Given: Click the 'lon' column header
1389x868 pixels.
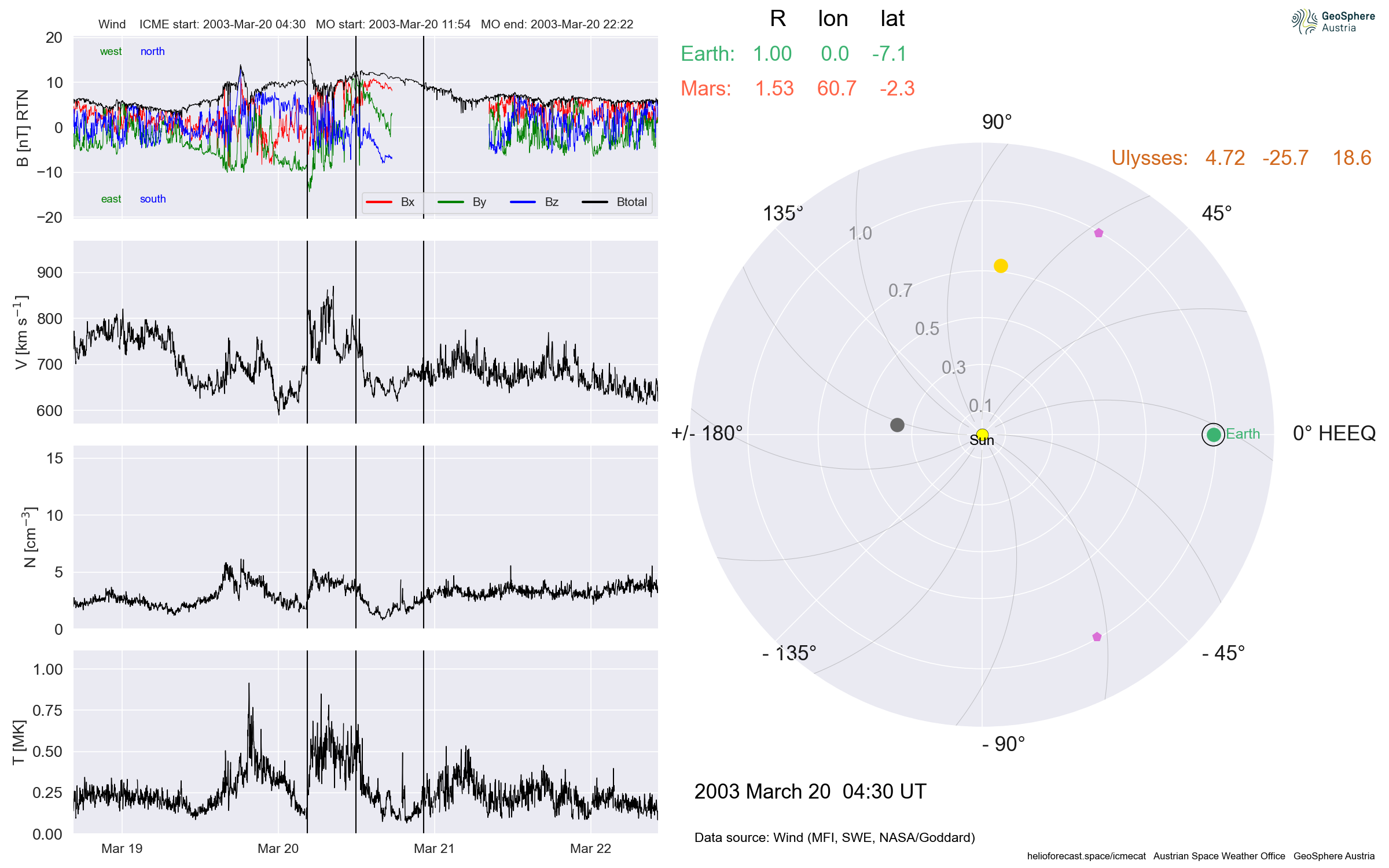Looking at the screenshot, I should [x=833, y=19].
